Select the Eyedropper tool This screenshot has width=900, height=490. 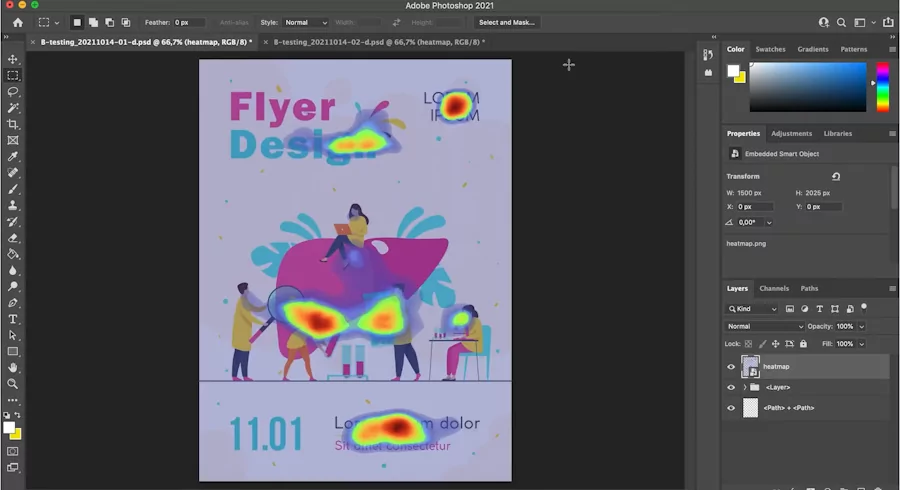pyautogui.click(x=13, y=157)
